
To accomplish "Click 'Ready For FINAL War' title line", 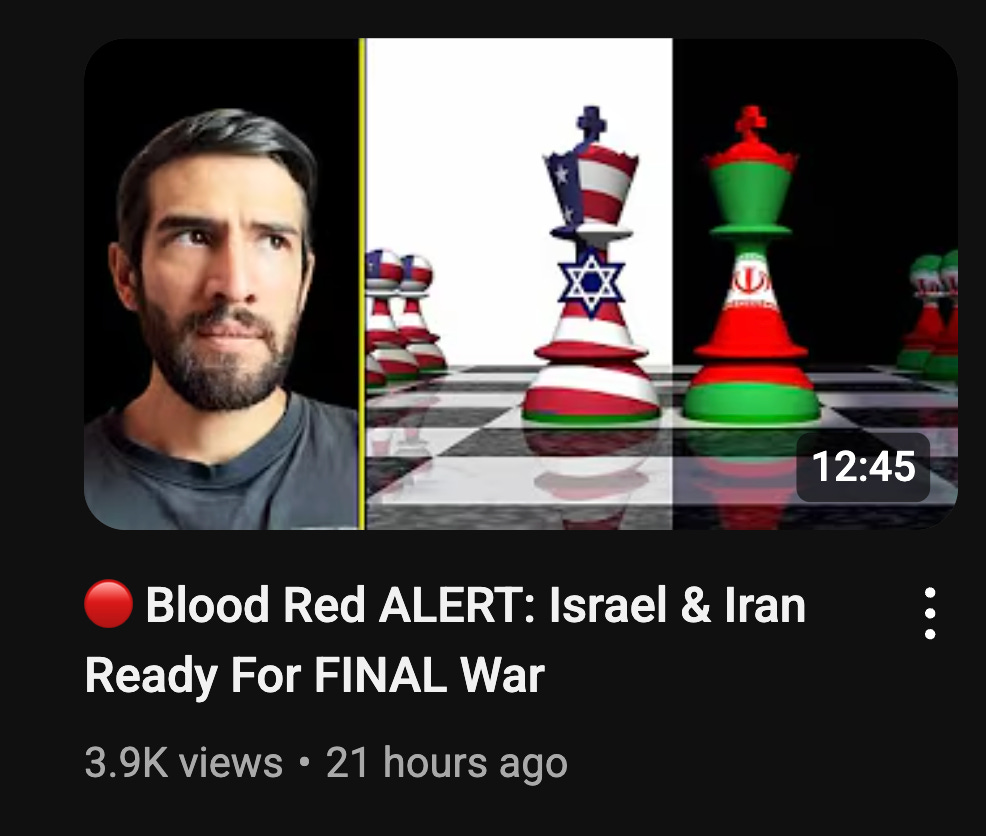I will click(314, 676).
